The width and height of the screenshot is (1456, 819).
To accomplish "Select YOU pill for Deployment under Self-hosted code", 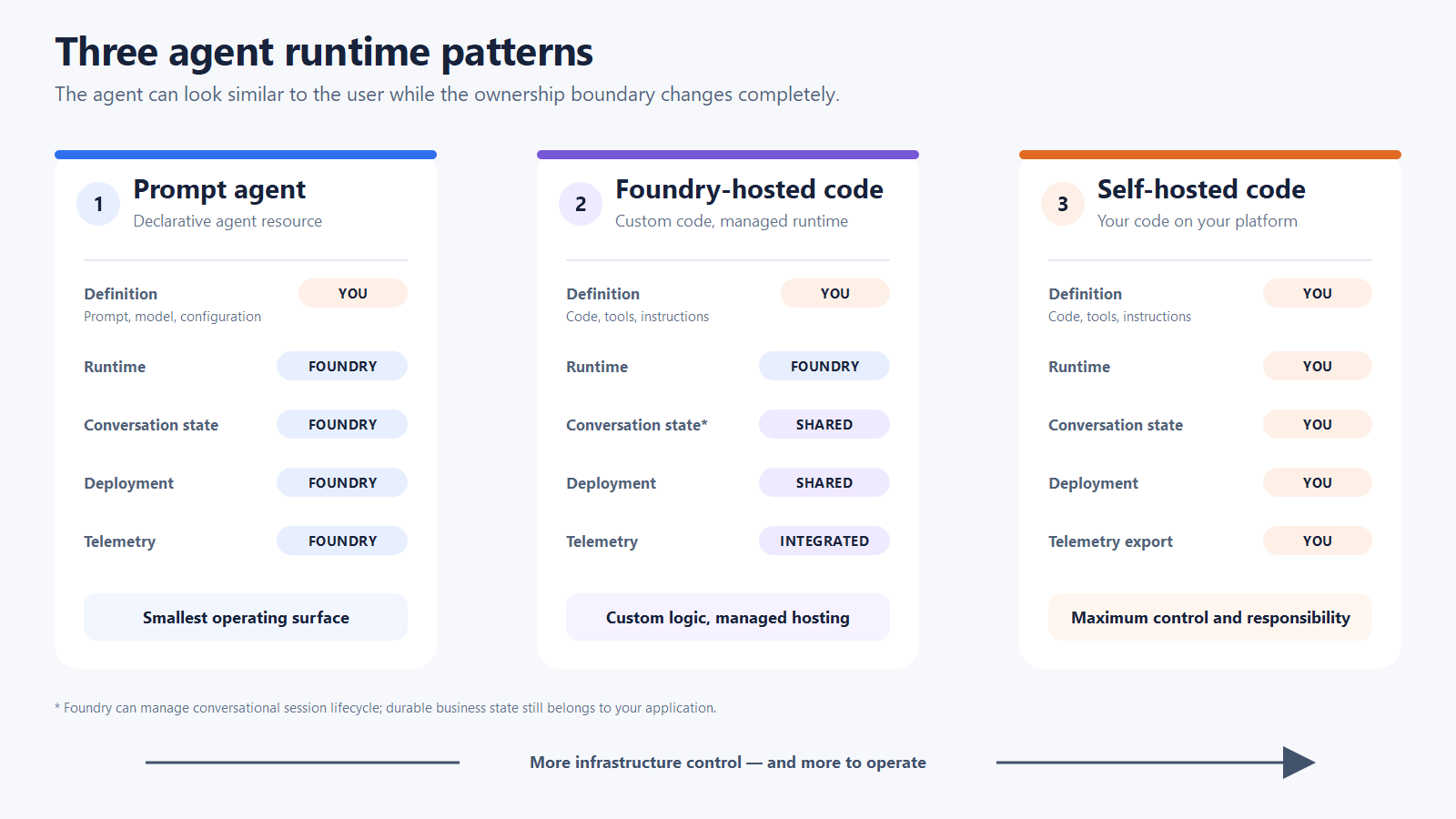I will 1318,482.
